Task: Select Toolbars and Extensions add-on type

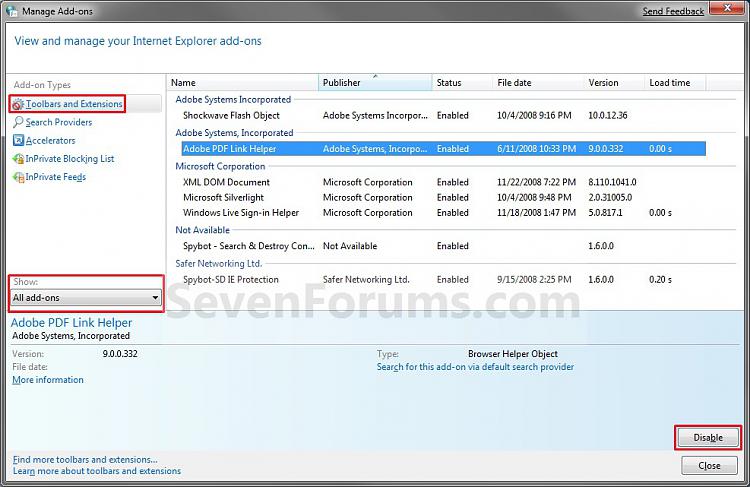Action: 74,104
